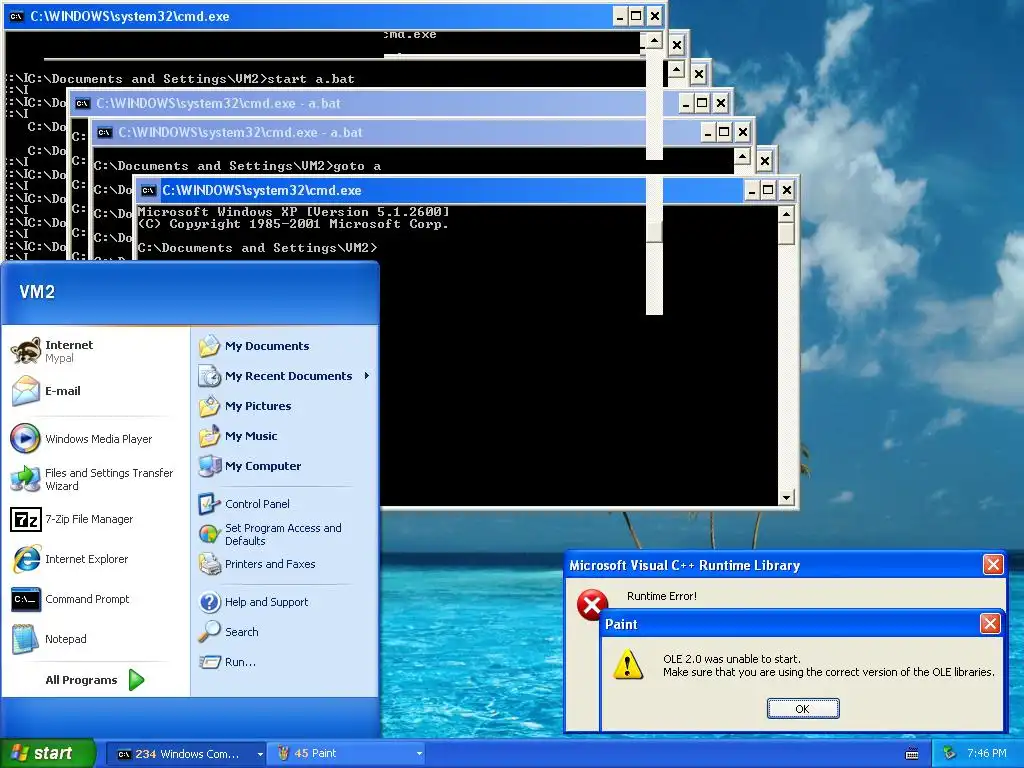This screenshot has height=768, width=1024.
Task: Click scrollbar thumb in front cmd.exe window
Action: tap(786, 232)
